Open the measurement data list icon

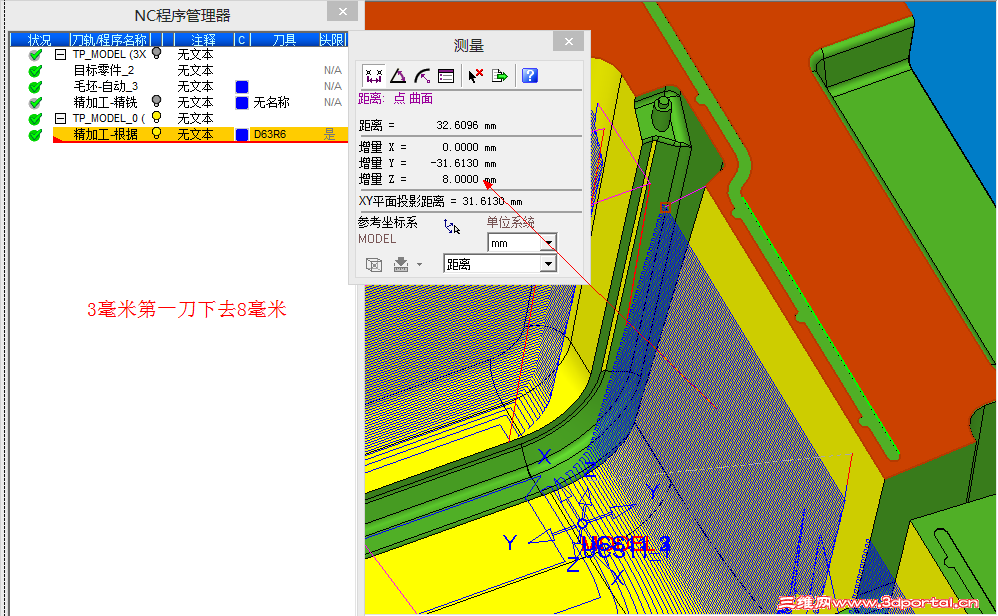point(446,76)
